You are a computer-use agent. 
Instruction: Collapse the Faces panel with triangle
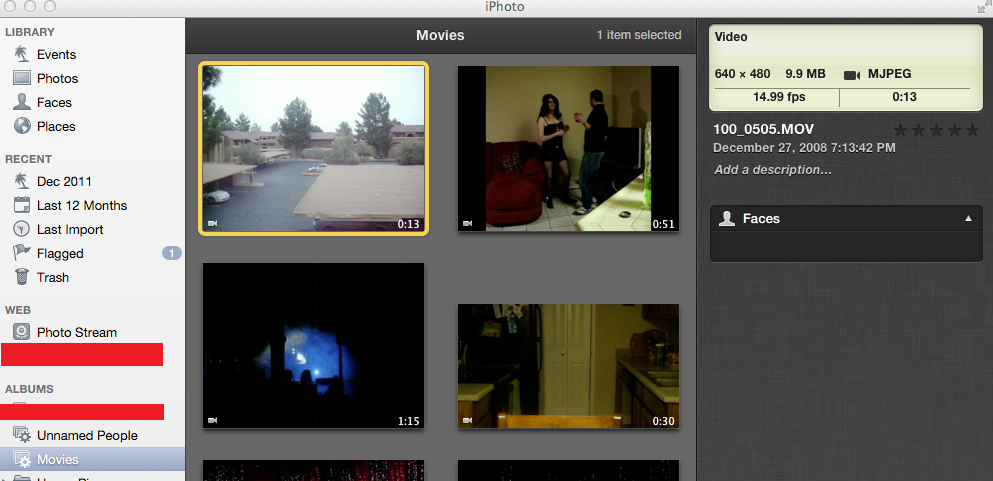(968, 218)
